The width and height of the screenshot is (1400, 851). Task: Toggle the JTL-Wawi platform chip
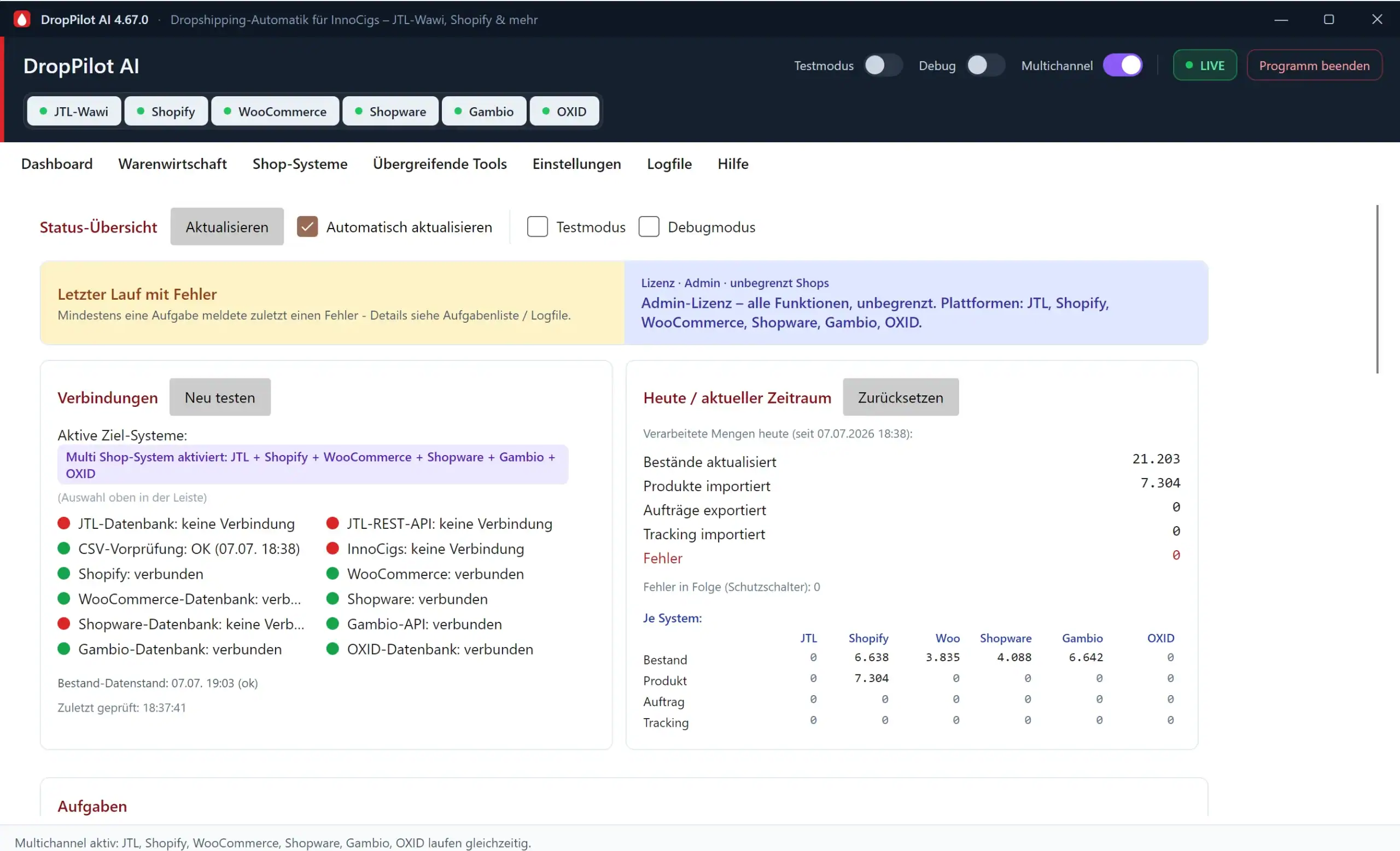click(74, 112)
